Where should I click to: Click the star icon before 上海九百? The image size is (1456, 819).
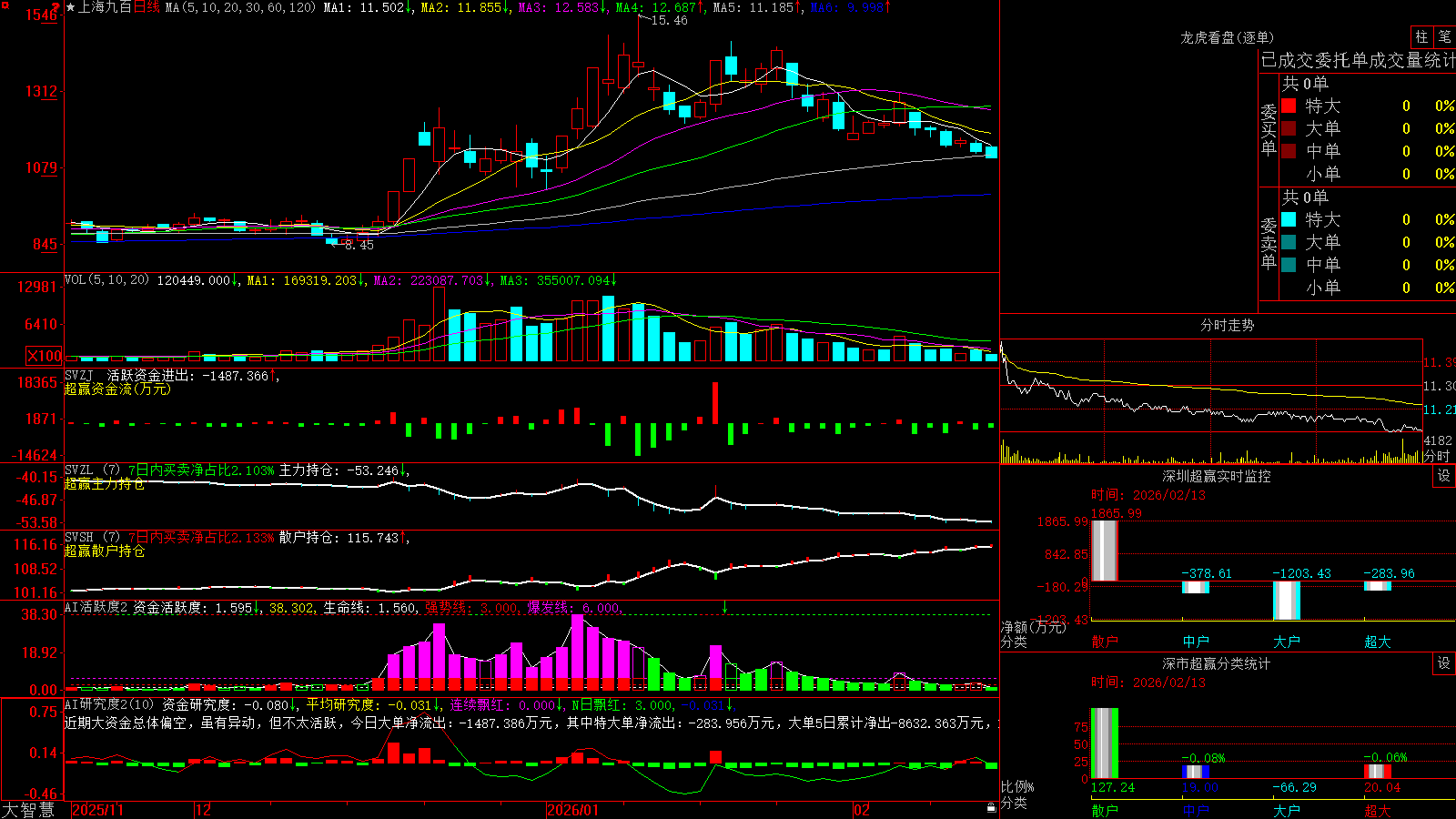(71, 7)
